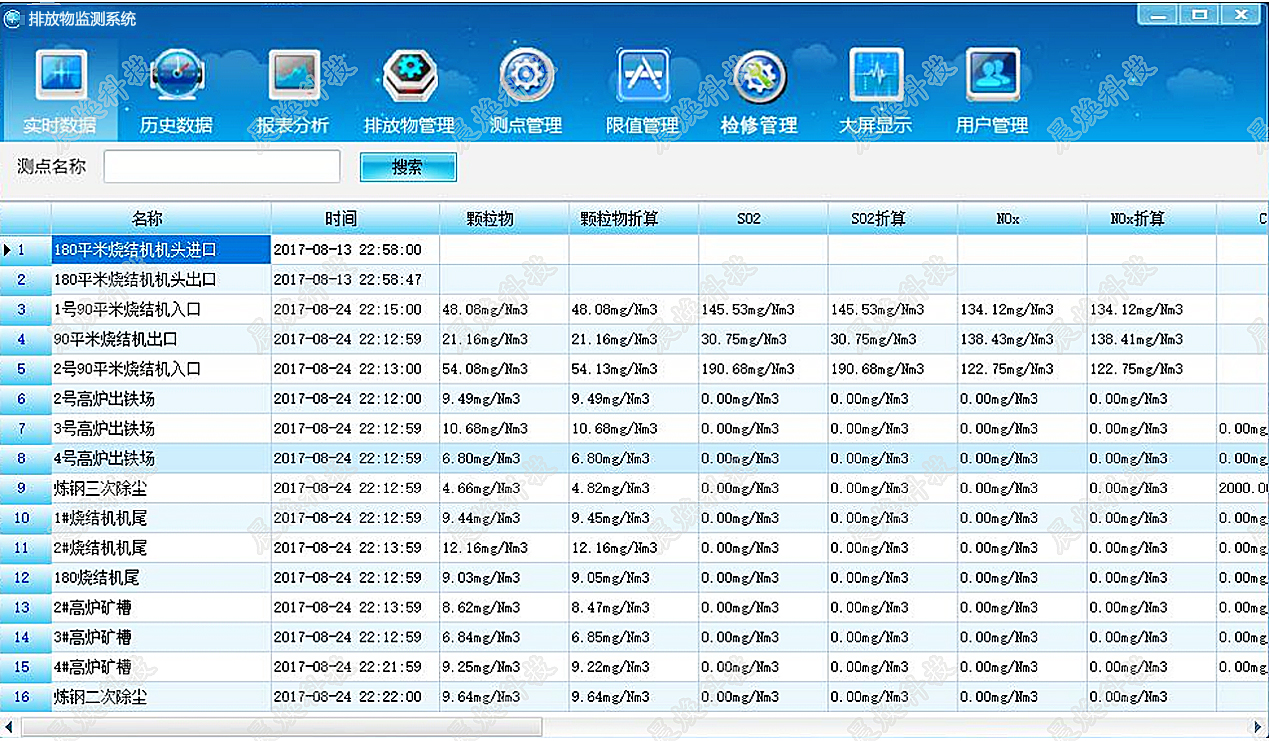Select row 1 180平米烧结机机头进口

pyautogui.click(x=160, y=250)
